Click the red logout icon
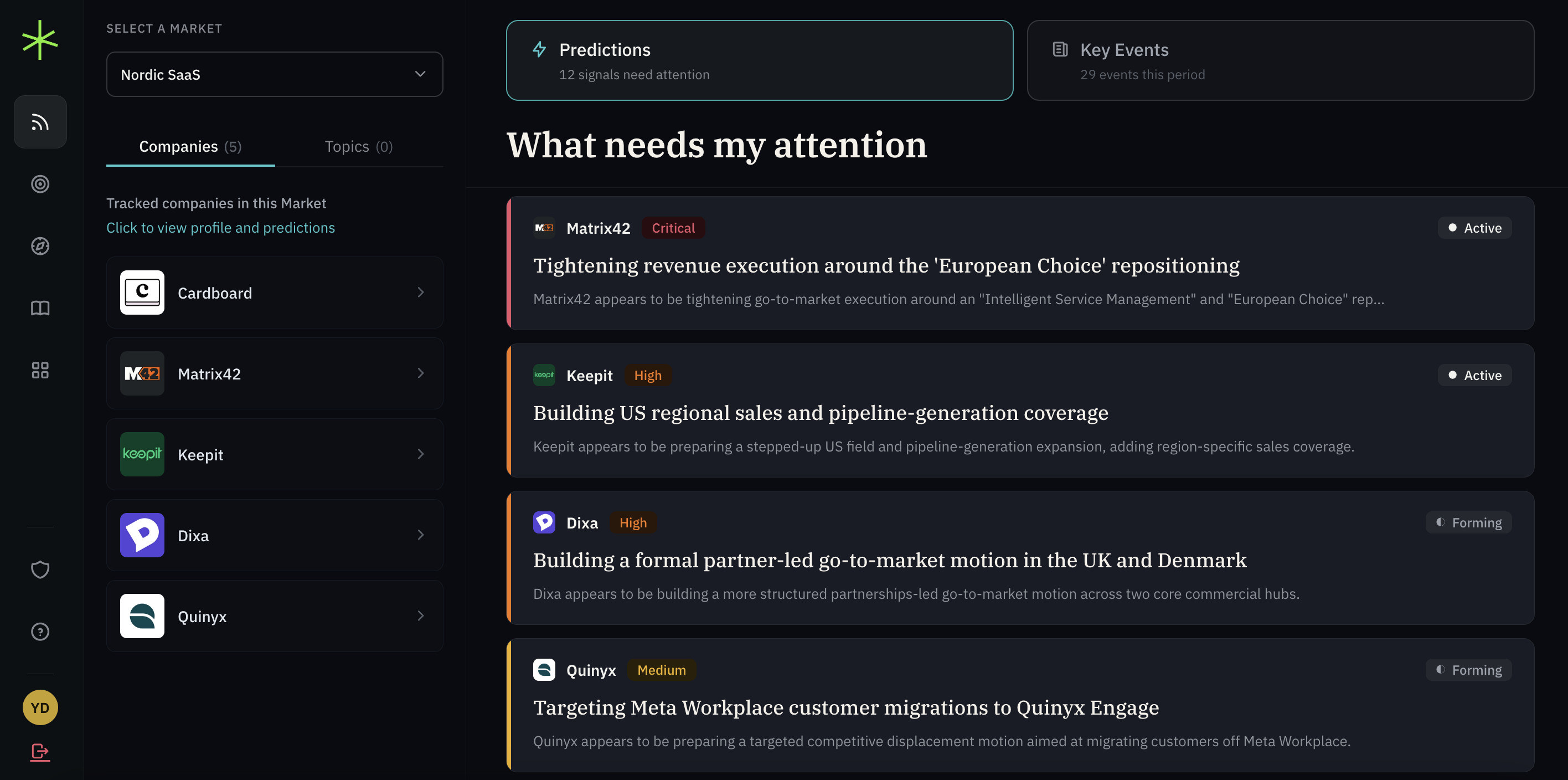1568x780 pixels. coord(40,753)
